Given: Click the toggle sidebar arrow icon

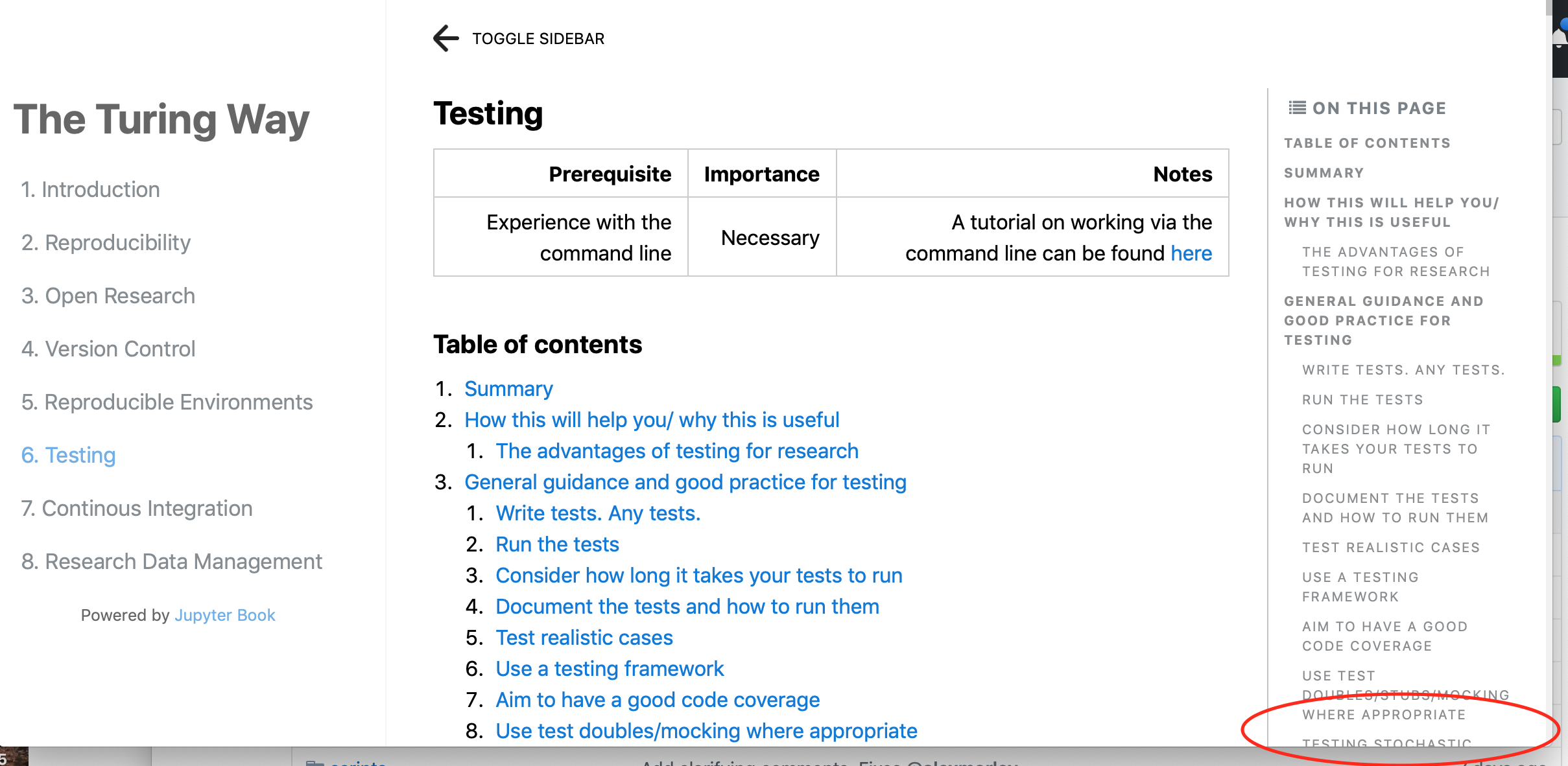Looking at the screenshot, I should pyautogui.click(x=445, y=38).
